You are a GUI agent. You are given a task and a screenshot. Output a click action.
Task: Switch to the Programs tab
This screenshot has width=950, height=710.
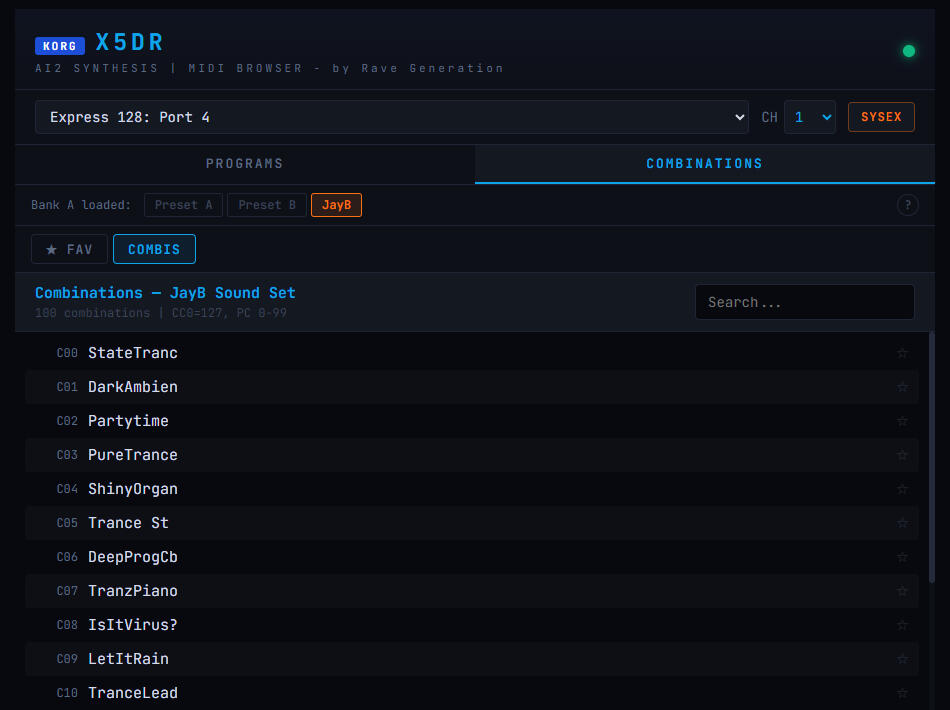pos(245,164)
